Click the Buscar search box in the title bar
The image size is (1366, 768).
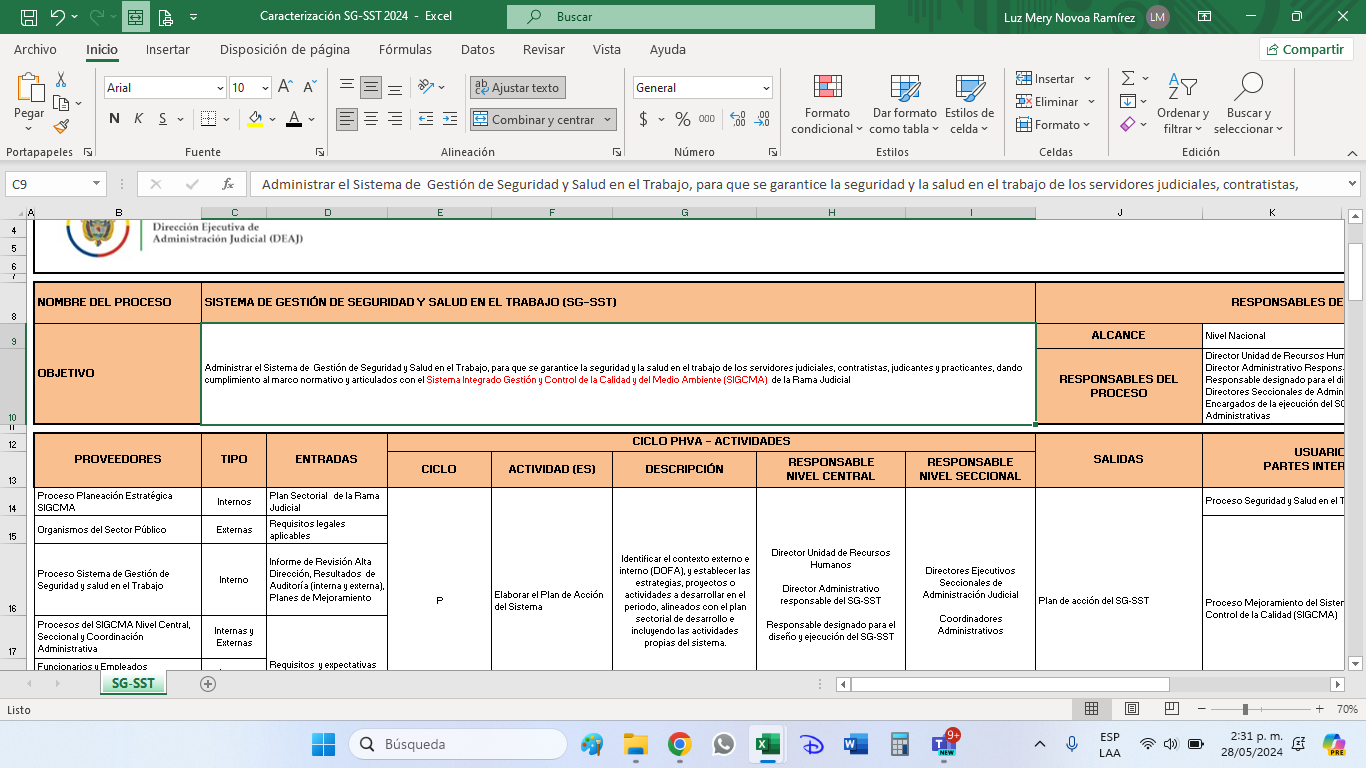point(691,17)
